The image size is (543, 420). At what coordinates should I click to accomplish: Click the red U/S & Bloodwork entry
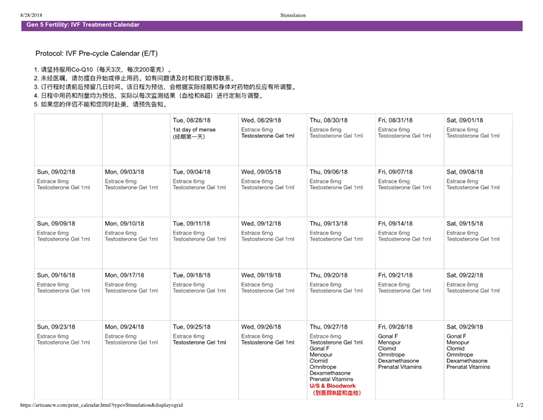[332, 386]
